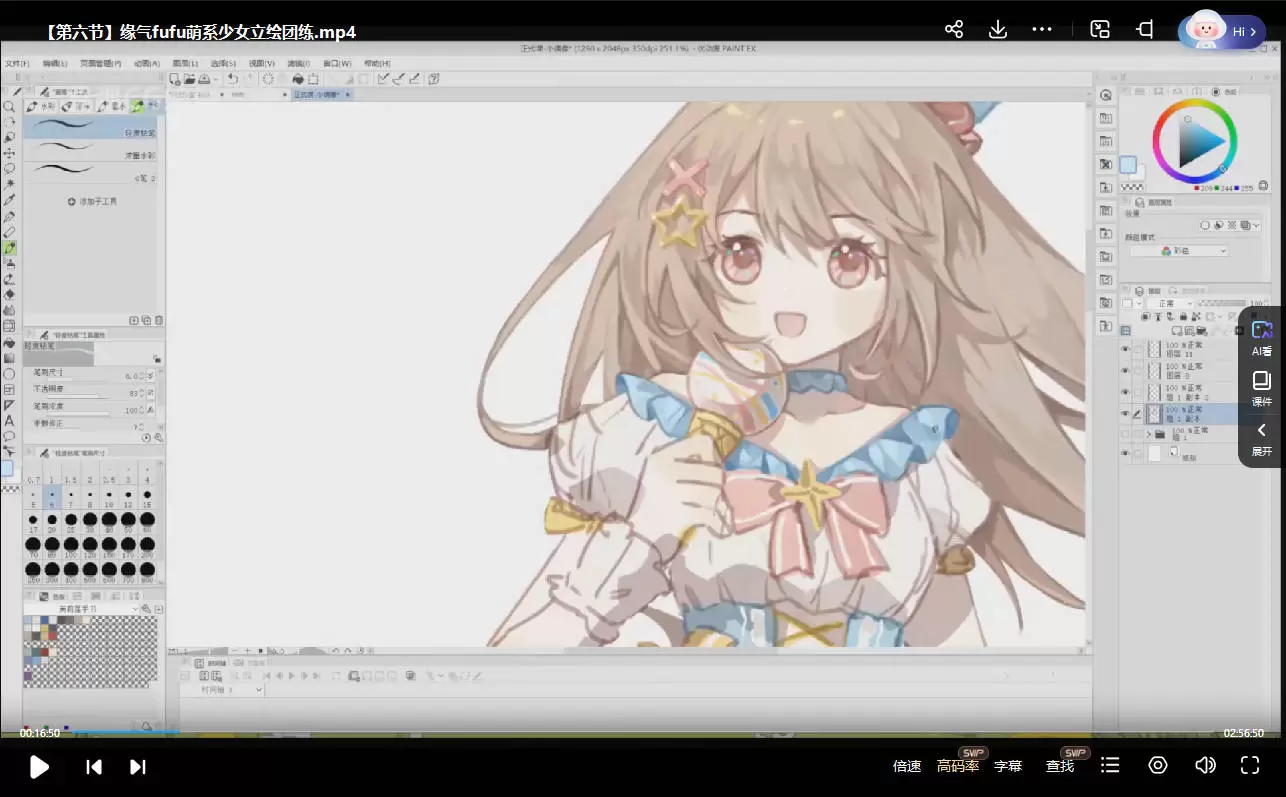This screenshot has height=797, width=1286.
Task: Switch to the 水彩 sub tool tab
Action: coord(42,106)
